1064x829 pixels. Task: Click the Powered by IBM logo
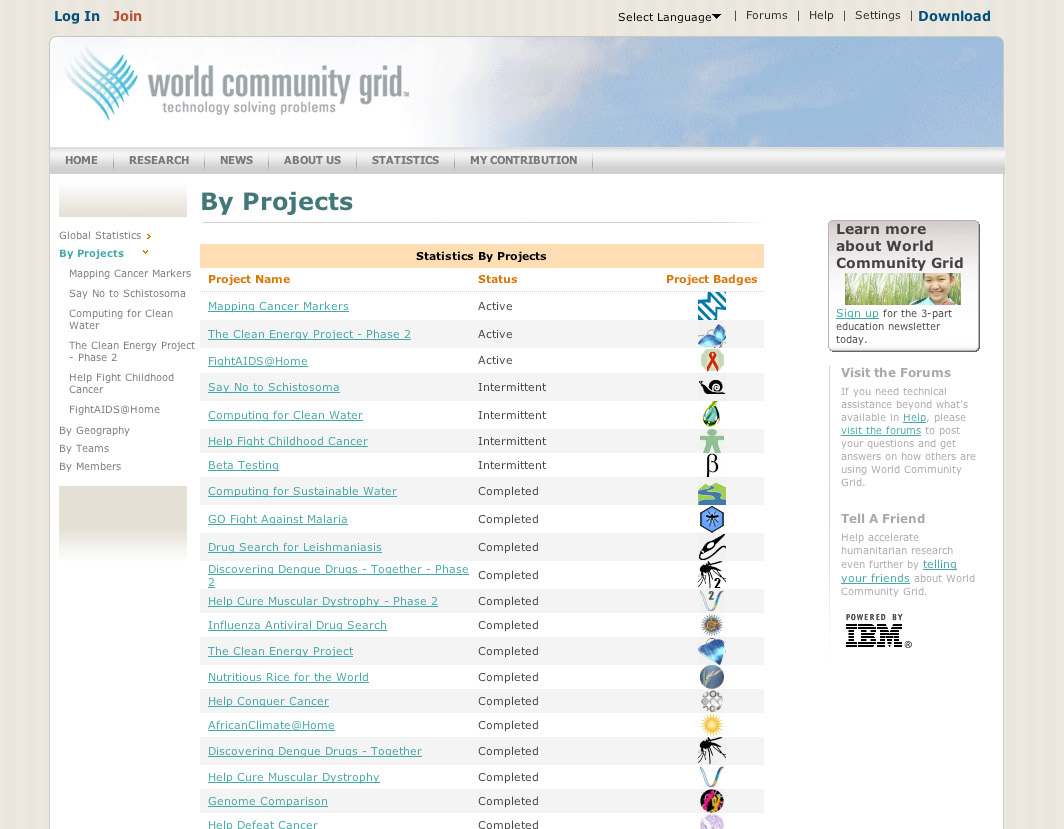coord(877,630)
